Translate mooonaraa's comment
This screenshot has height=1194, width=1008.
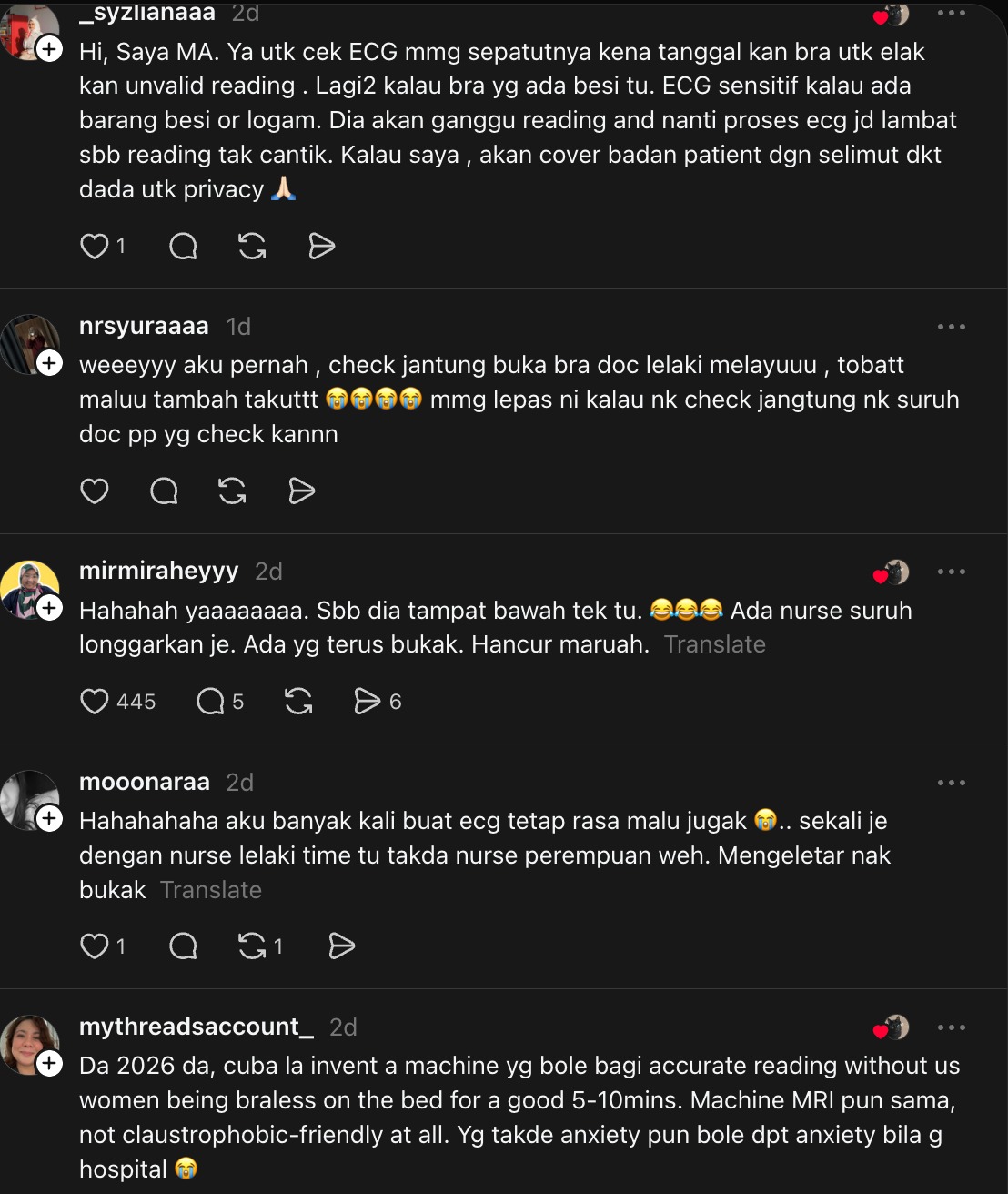point(210,890)
